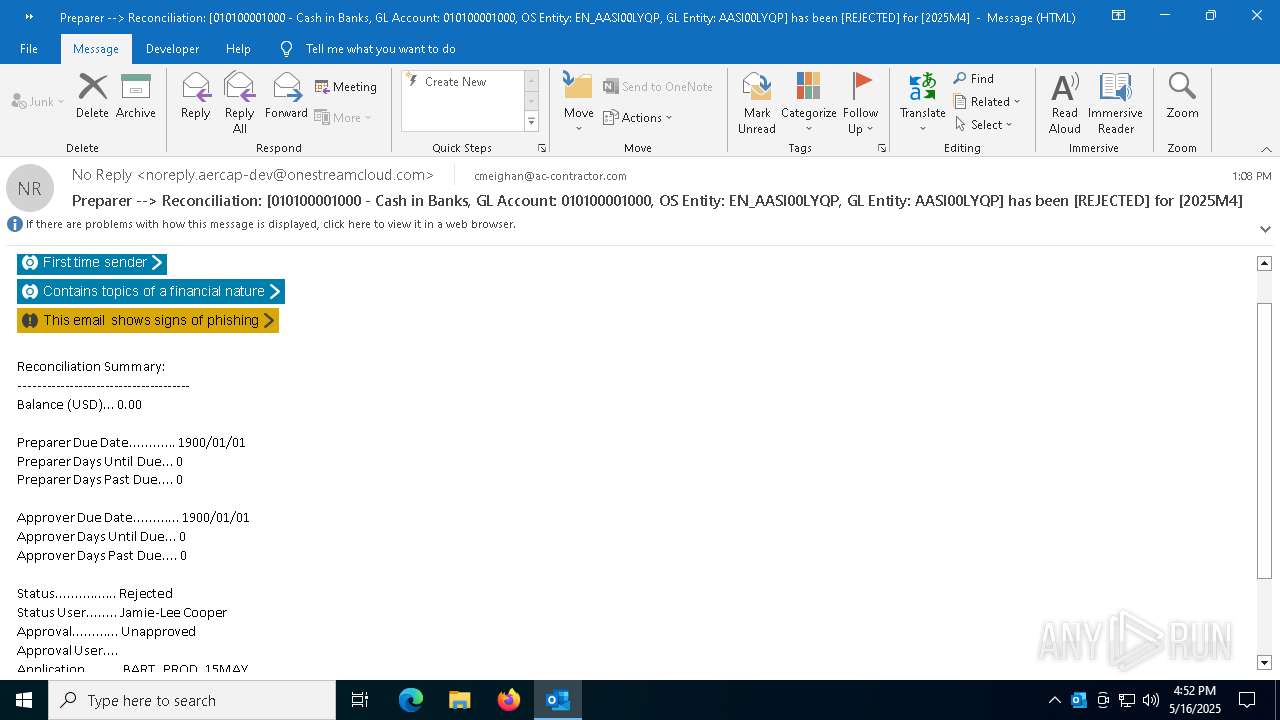The width and height of the screenshot is (1280, 720).
Task: Launch Firefox from taskbar
Action: pyautogui.click(x=509, y=700)
